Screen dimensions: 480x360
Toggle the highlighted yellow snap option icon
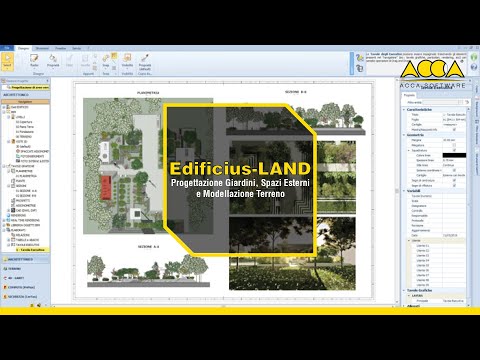pyautogui.click(x=114, y=56)
